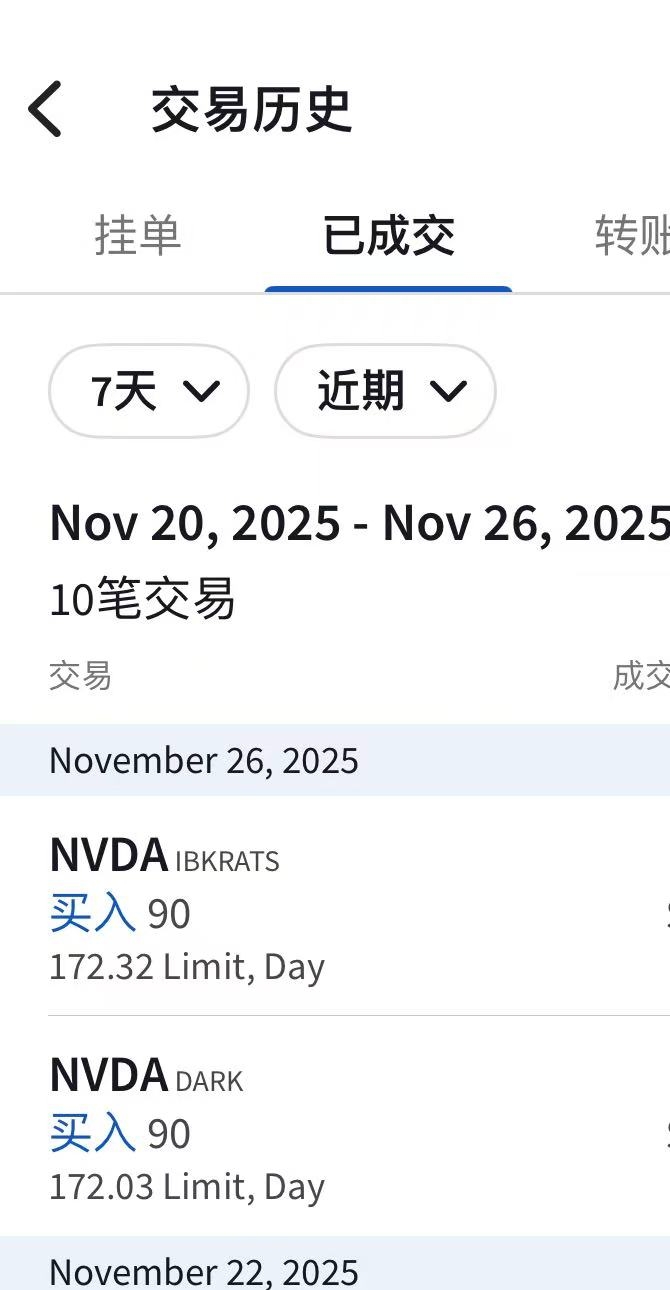The width and height of the screenshot is (670, 1290).
Task: Click the DARK exchange label
Action: [x=209, y=1081]
